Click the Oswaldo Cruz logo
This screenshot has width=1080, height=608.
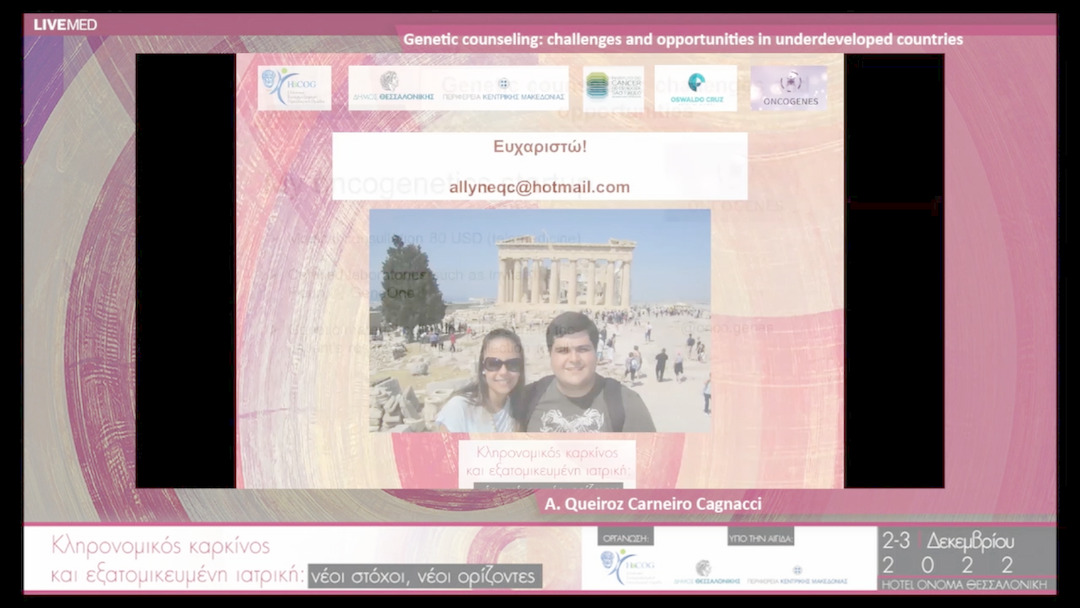695,88
